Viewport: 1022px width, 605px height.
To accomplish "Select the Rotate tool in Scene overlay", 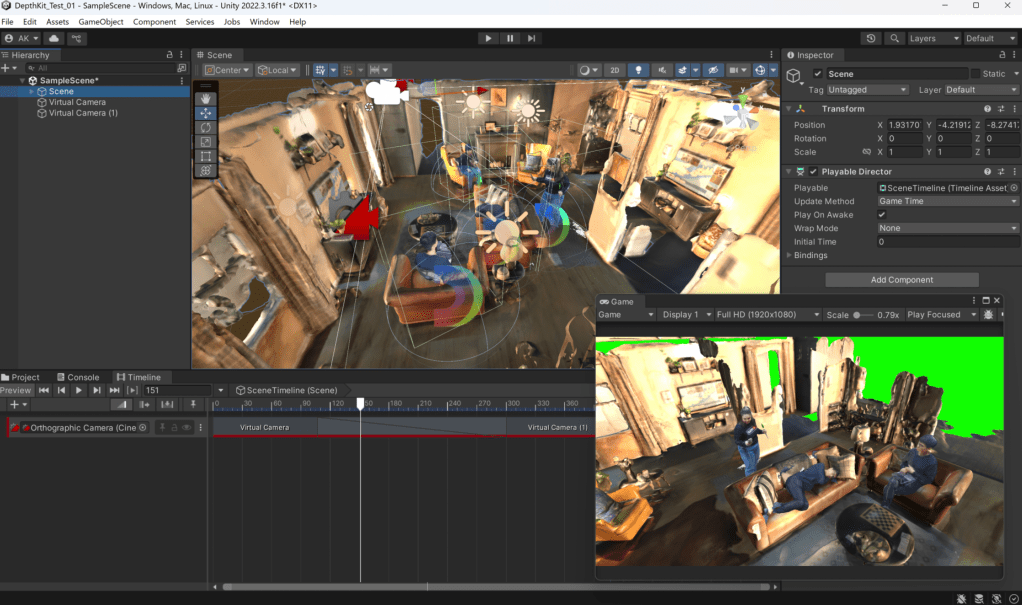I will (x=205, y=127).
